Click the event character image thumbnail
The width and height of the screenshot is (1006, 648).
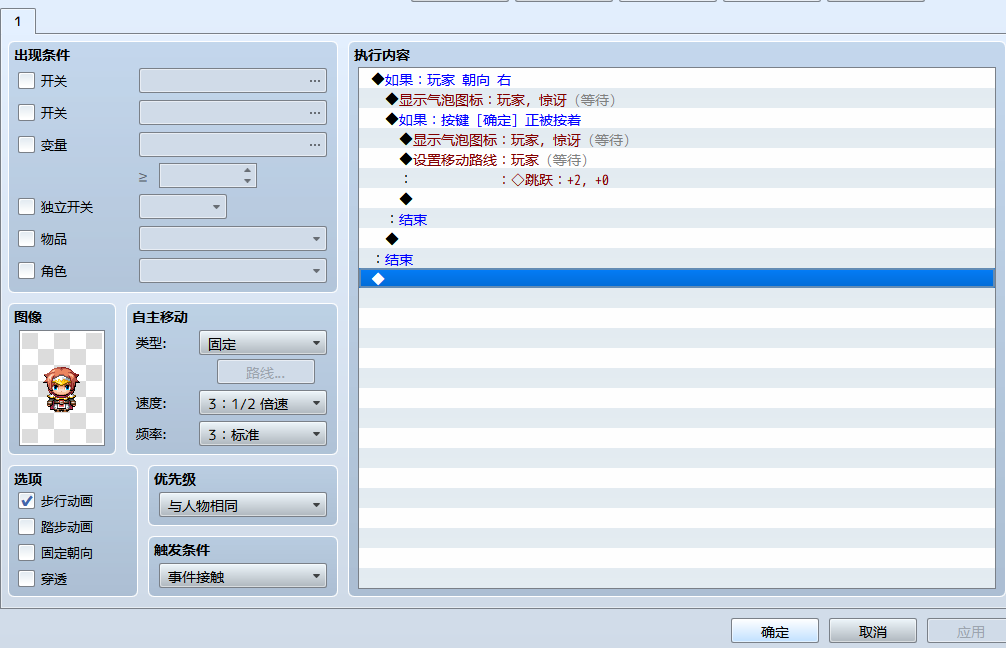(x=62, y=388)
